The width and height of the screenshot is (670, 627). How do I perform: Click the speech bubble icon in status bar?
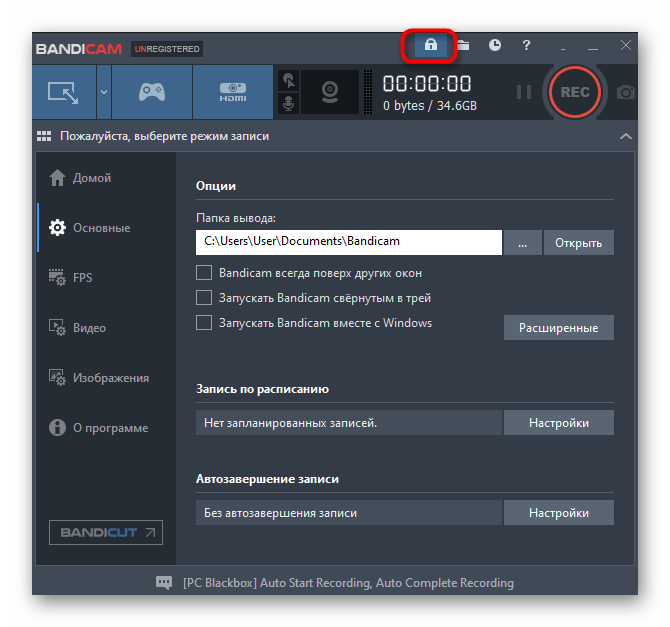[x=164, y=583]
